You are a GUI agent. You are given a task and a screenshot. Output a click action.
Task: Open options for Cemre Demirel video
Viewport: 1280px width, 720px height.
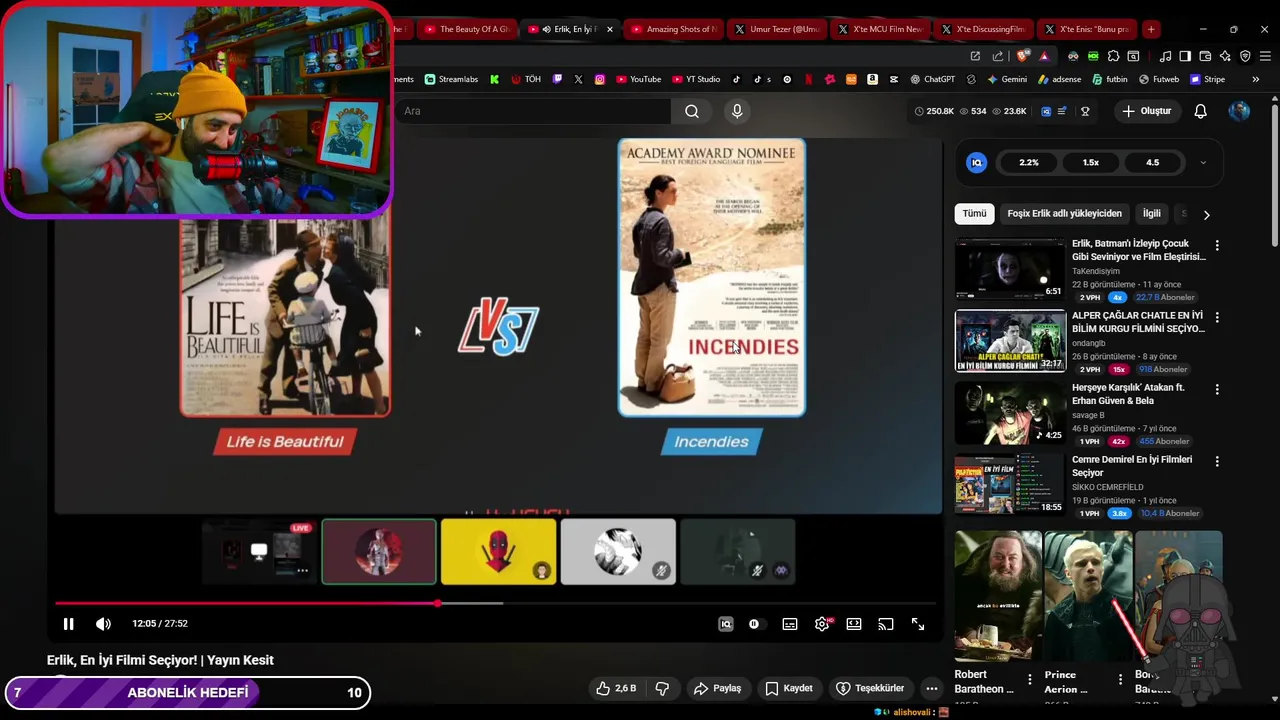click(1217, 461)
